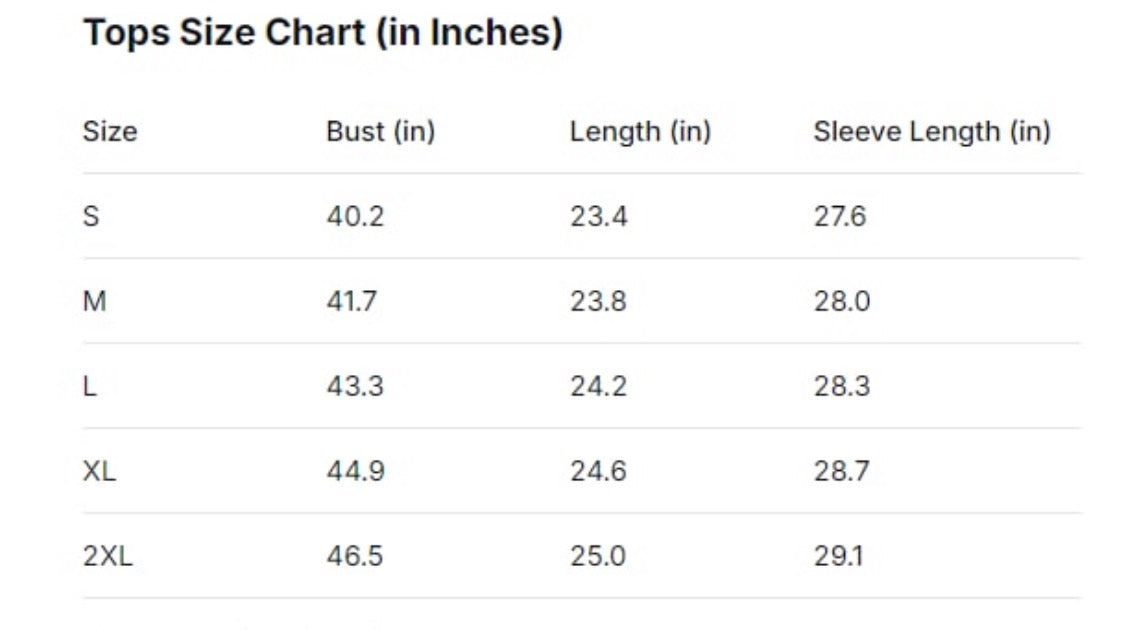Select the L size row label
Viewport: 1131px width, 630px height.
coord(89,386)
